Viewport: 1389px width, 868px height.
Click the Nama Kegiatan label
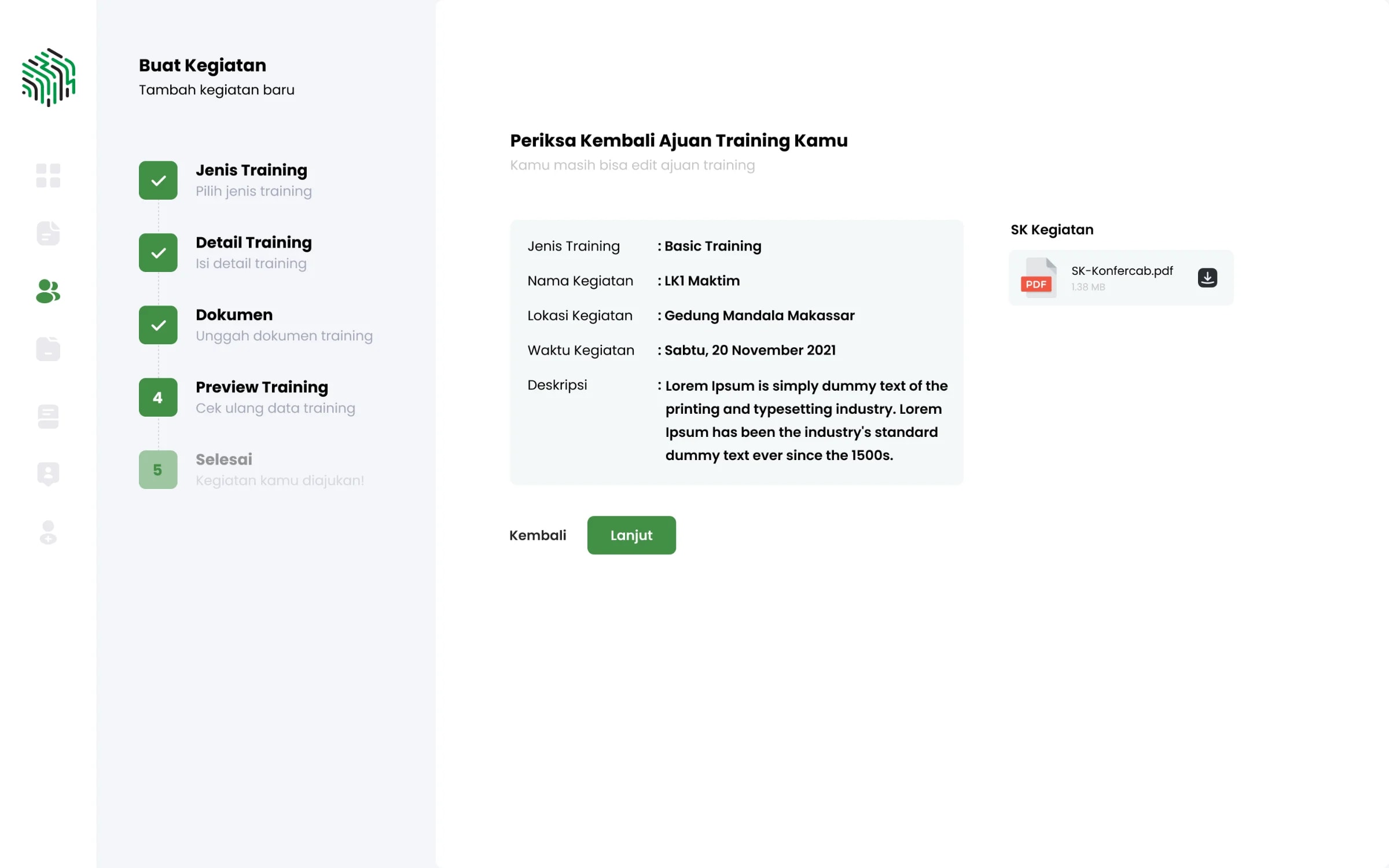580,281
